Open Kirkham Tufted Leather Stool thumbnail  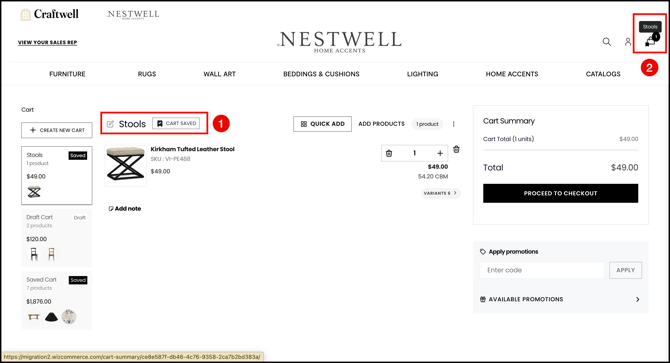tap(126, 166)
